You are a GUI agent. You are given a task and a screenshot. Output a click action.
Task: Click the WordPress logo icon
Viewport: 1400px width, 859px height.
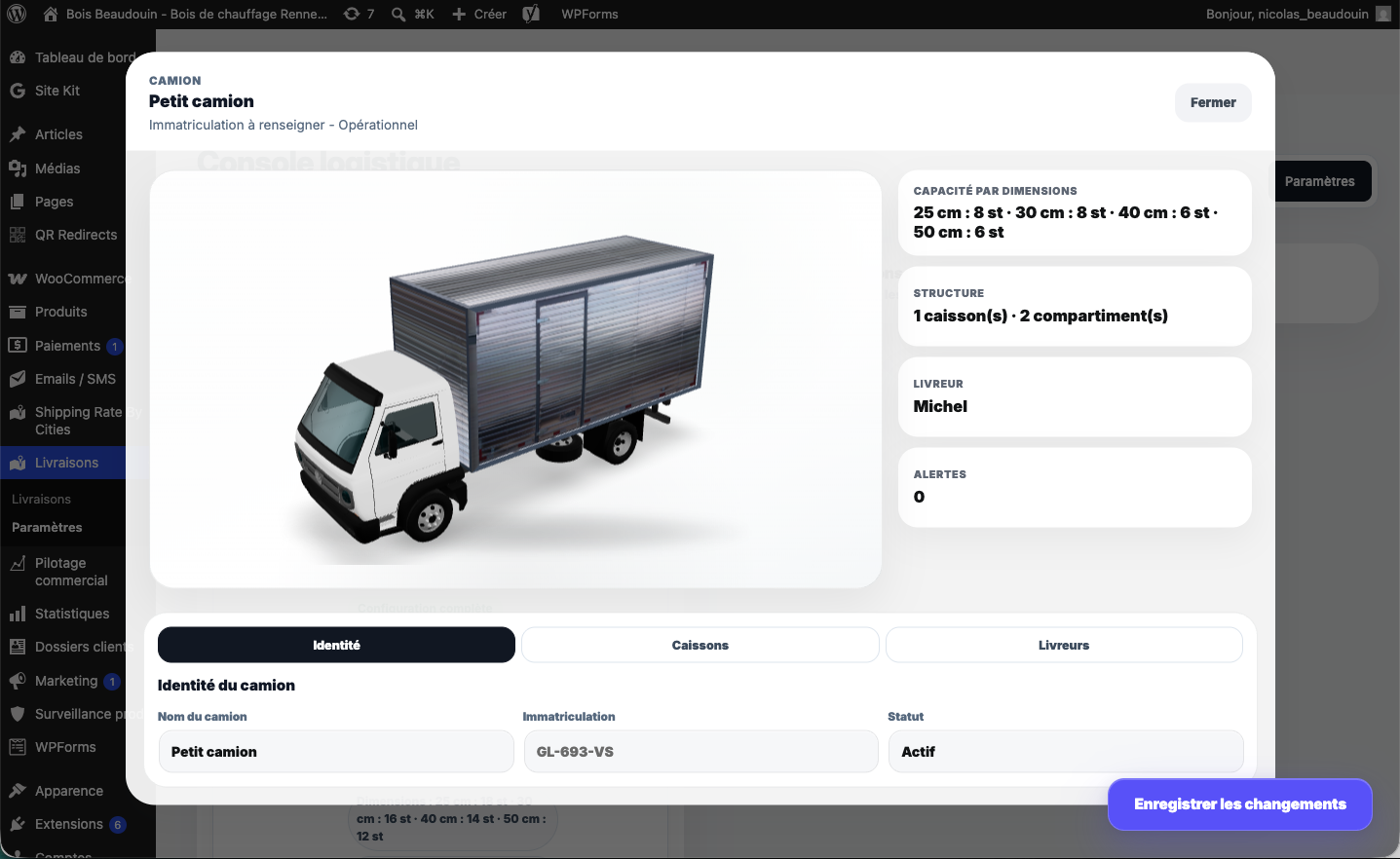(x=17, y=15)
